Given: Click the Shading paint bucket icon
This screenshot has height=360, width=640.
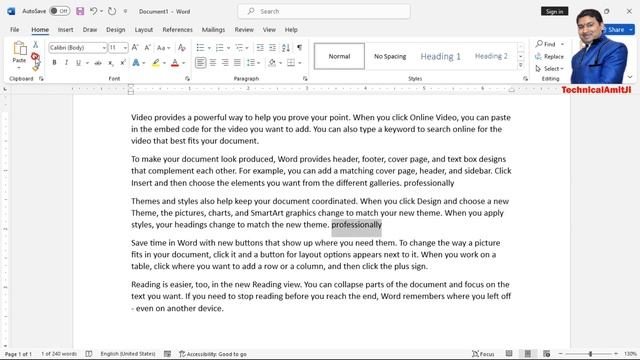Looking at the screenshot, I should pos(271,63).
